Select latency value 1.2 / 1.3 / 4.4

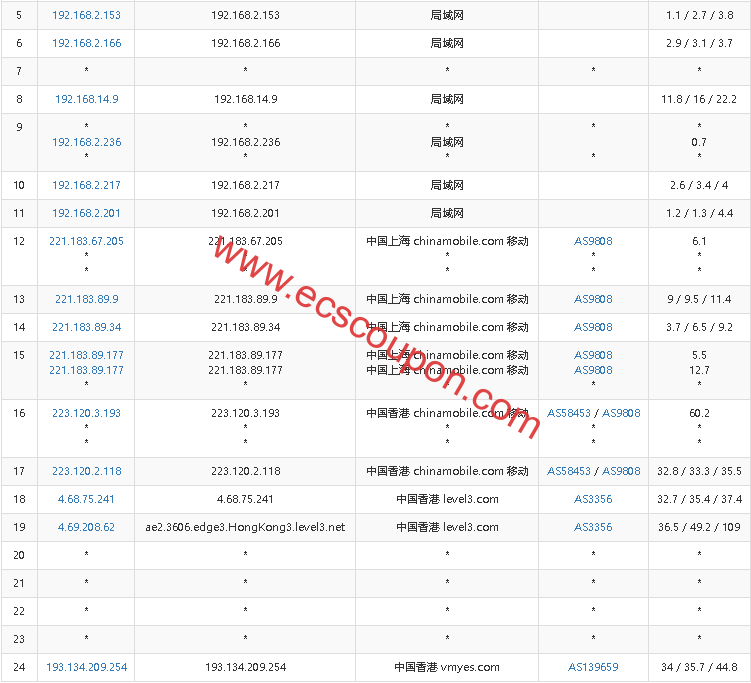coord(699,213)
